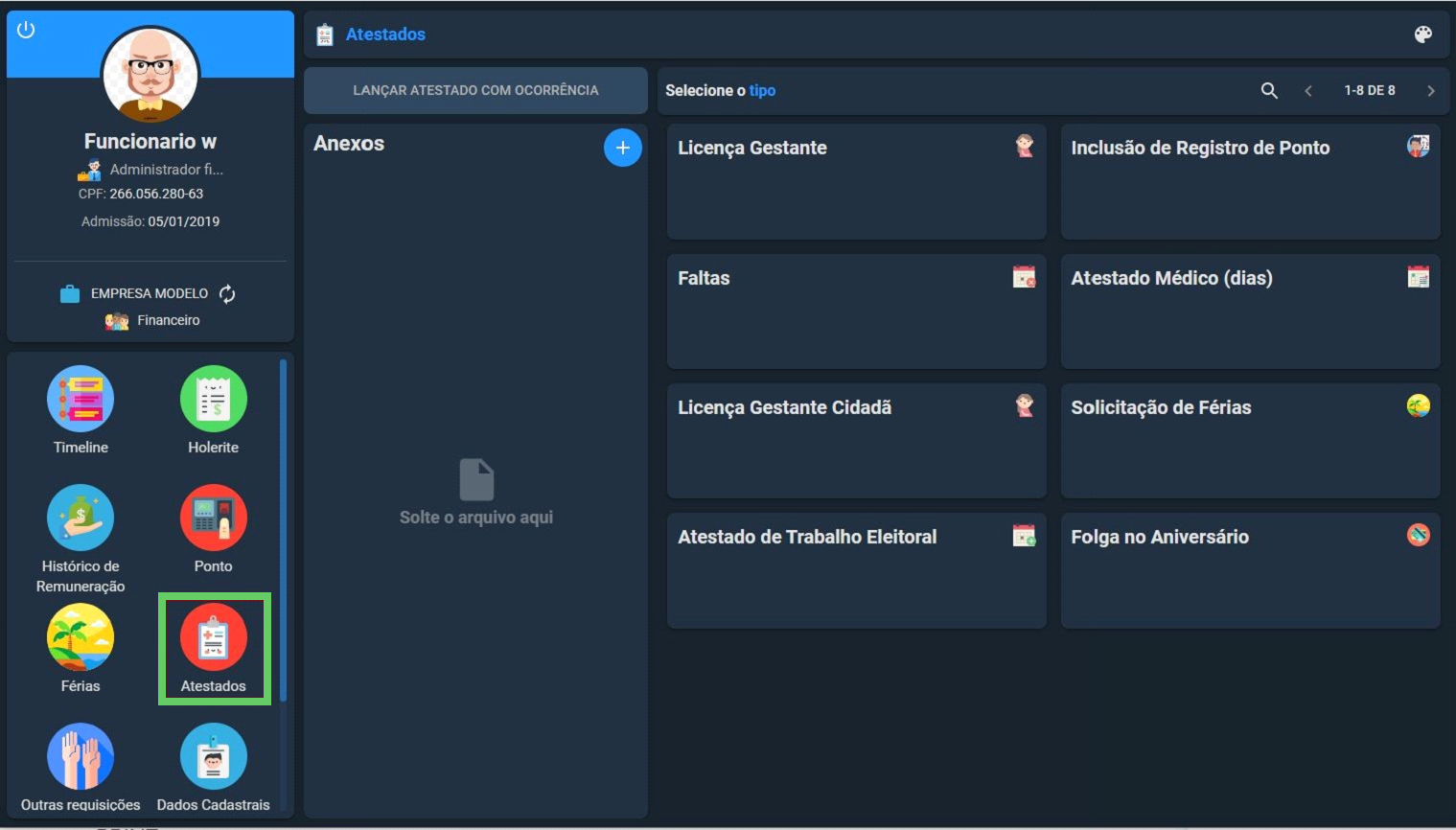Viewport: 1456px width, 830px height.
Task: Click the Atestado de Trabalho Eleitoral icon
Action: pyautogui.click(x=1025, y=536)
